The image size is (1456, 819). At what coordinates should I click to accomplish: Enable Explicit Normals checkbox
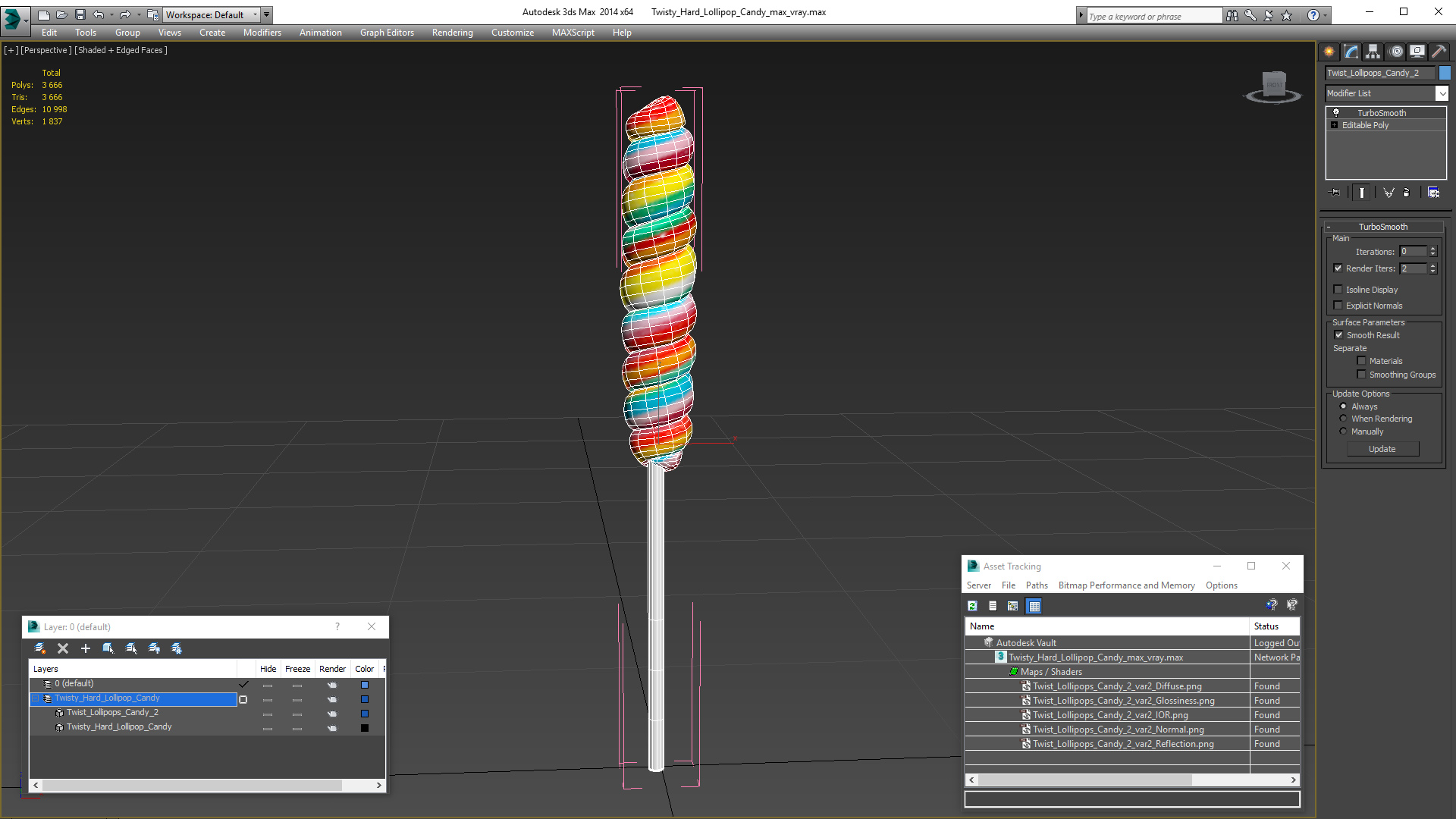click(1338, 305)
